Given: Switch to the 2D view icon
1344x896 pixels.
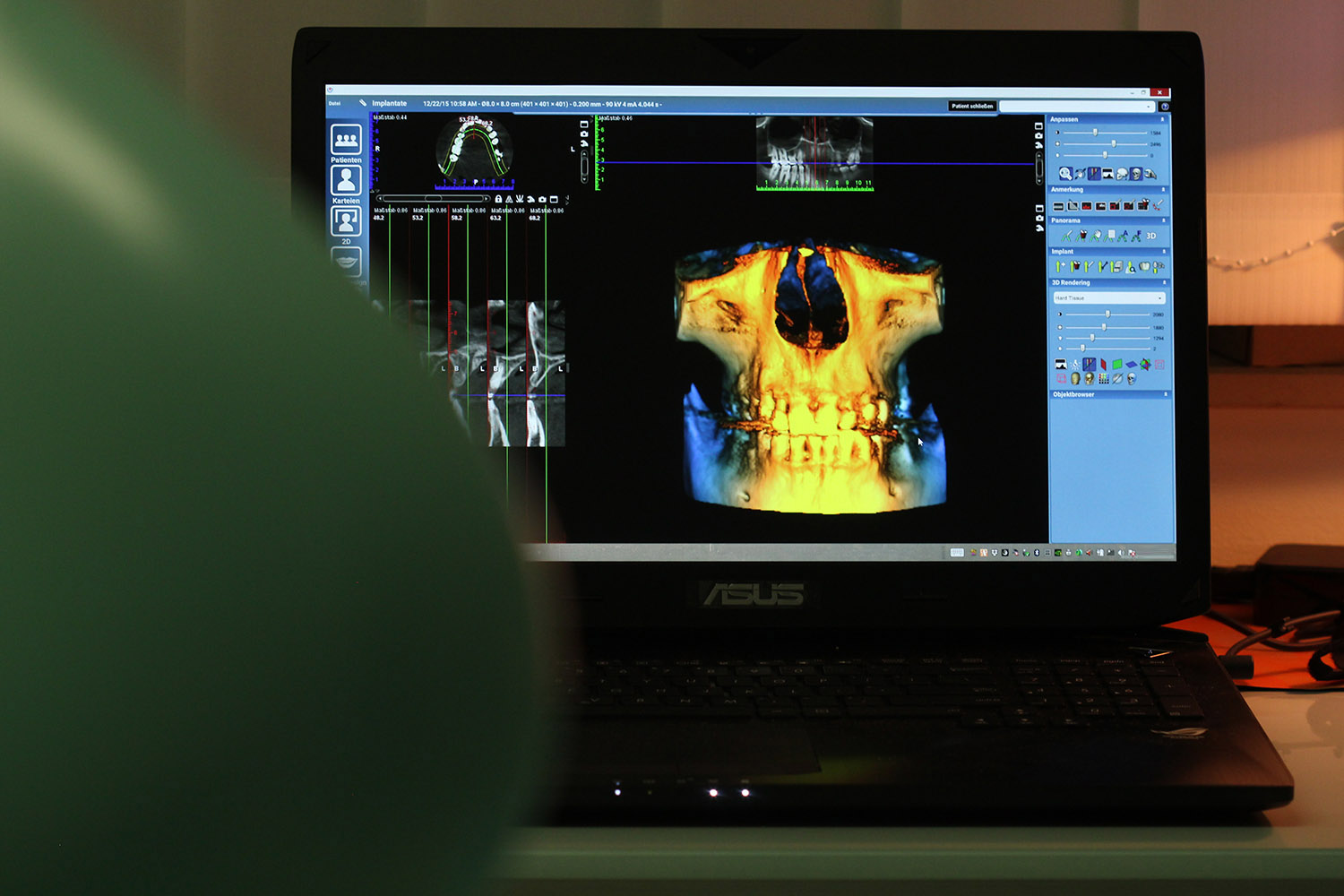Looking at the screenshot, I should click(x=346, y=221).
